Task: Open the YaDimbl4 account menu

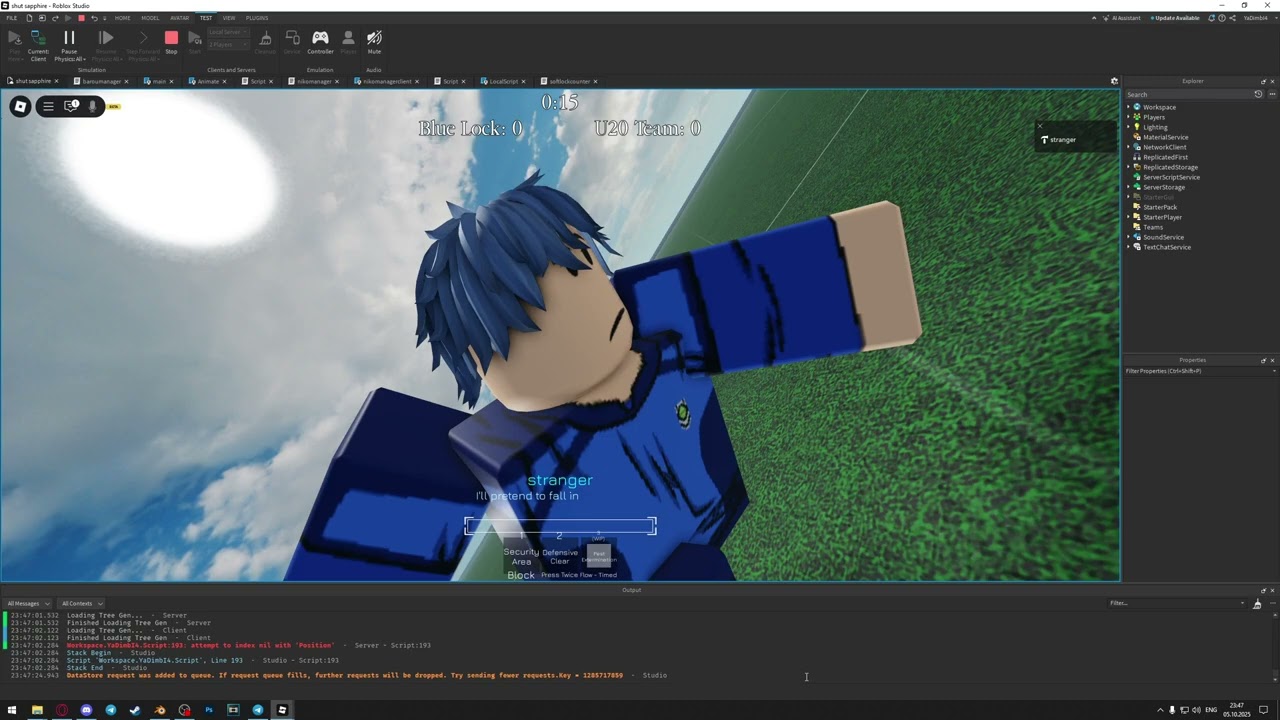Action: 1256,18
